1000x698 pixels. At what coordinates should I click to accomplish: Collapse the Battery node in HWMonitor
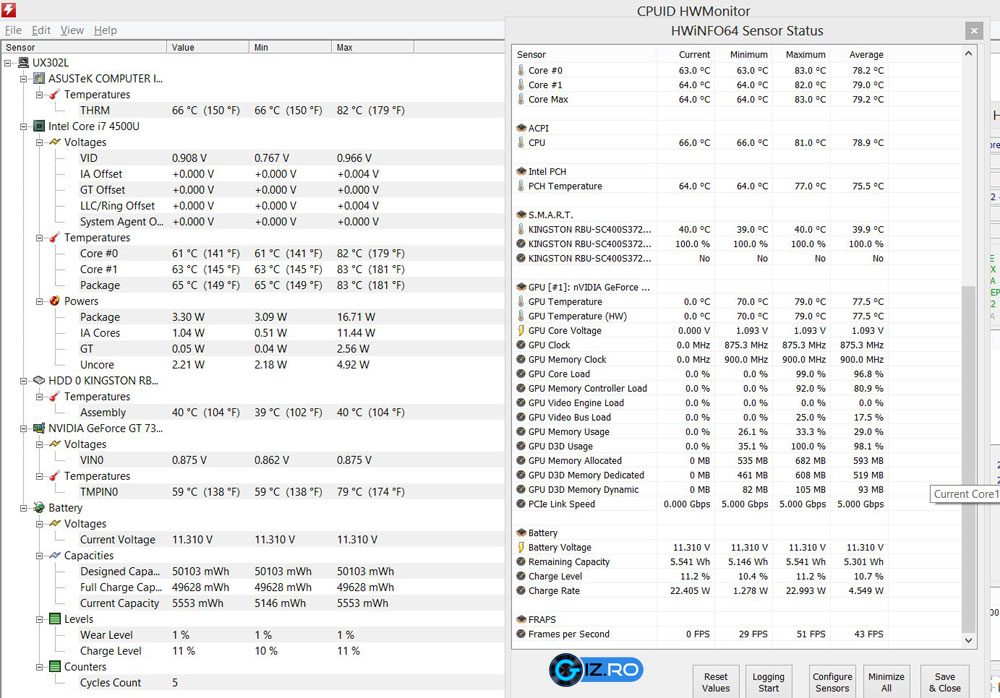[24, 508]
